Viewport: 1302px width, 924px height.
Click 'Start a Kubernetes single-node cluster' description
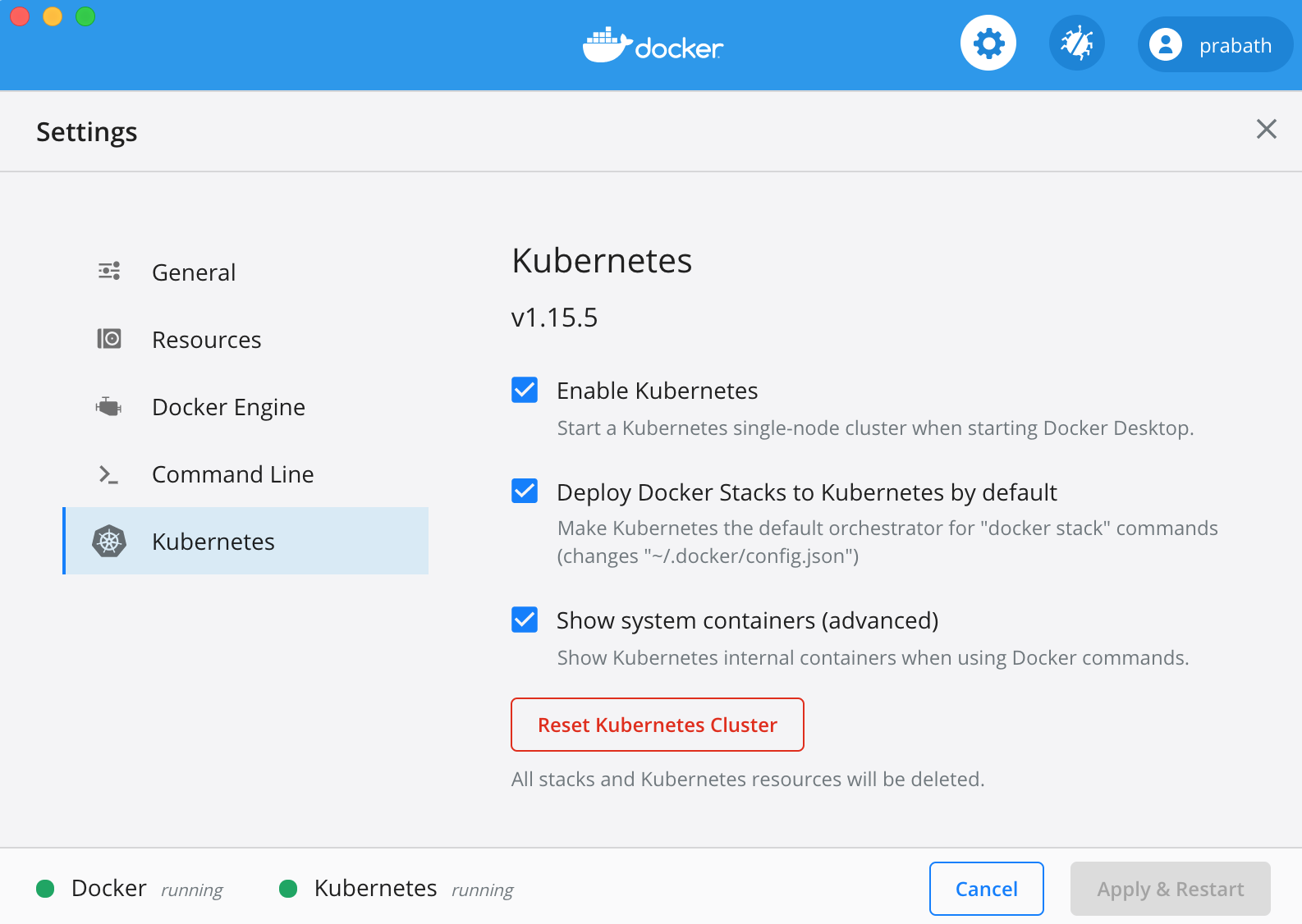[875, 428]
